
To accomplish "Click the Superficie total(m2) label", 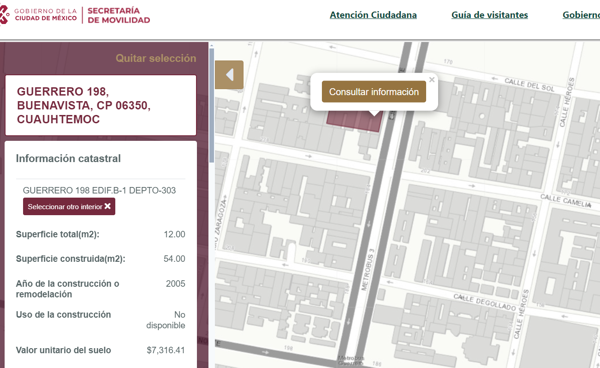I will click(x=57, y=234).
